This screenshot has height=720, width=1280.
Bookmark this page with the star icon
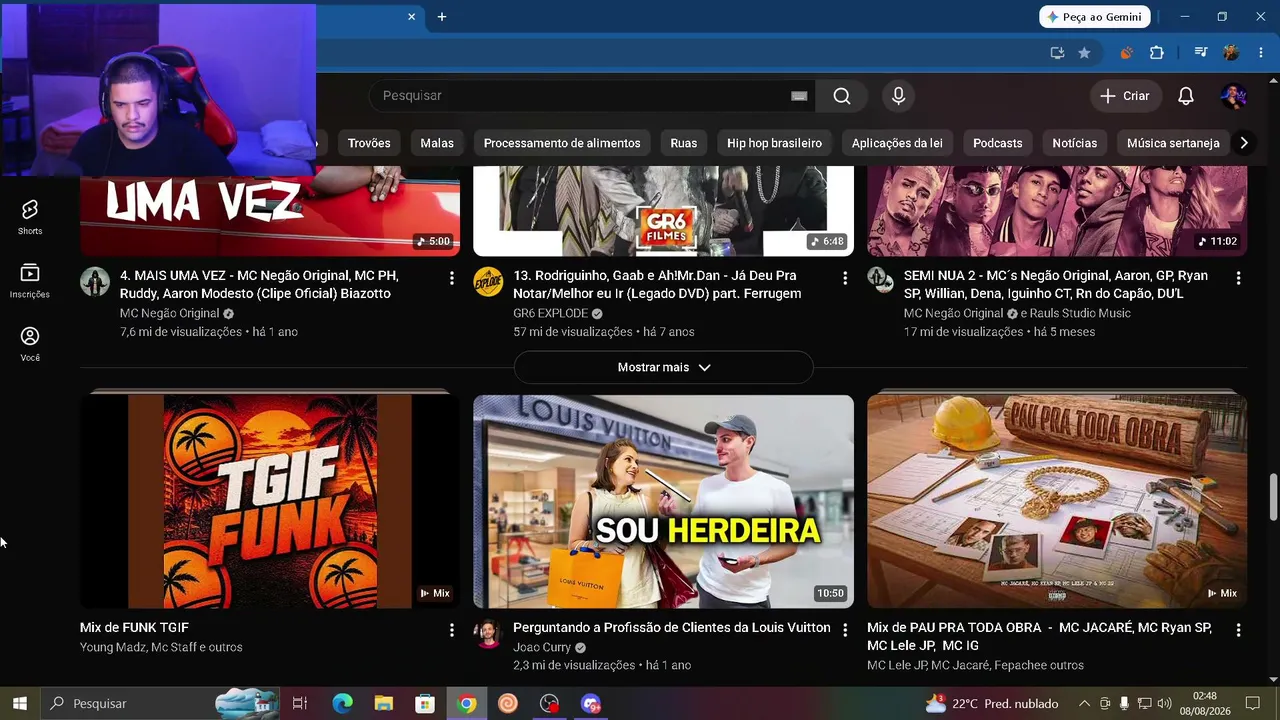[x=1084, y=53]
